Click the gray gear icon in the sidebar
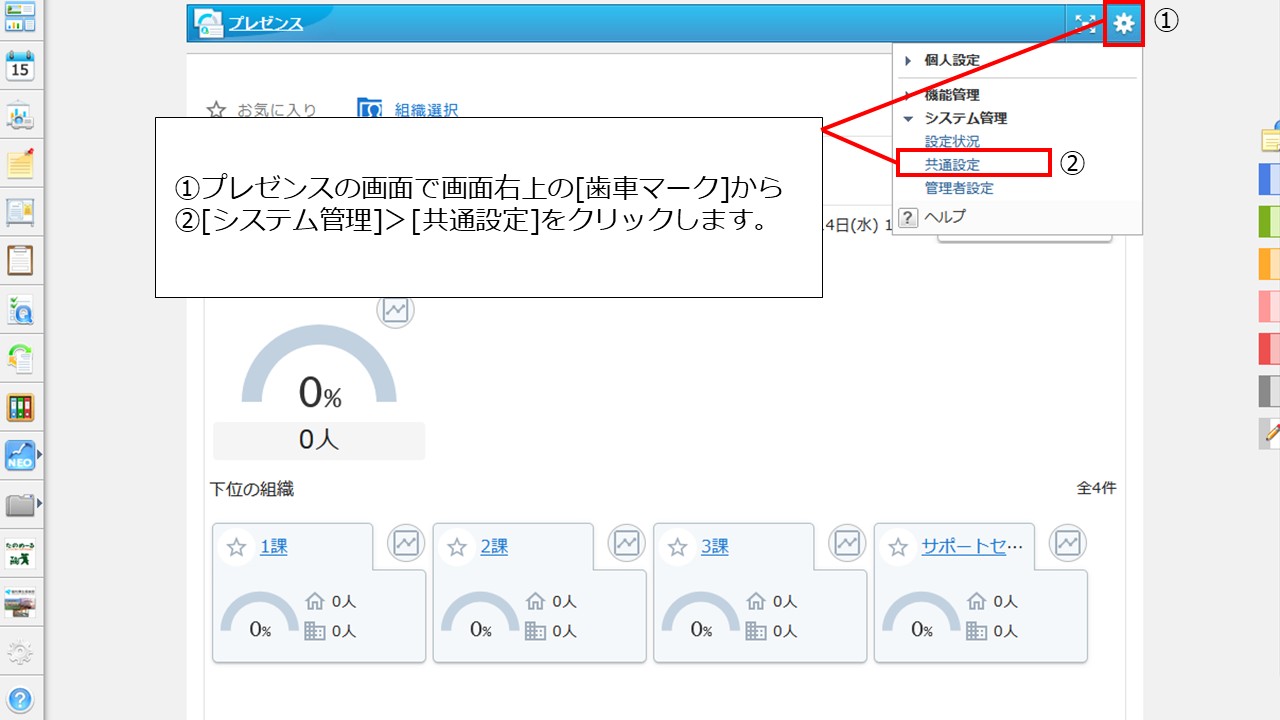 (x=20, y=654)
